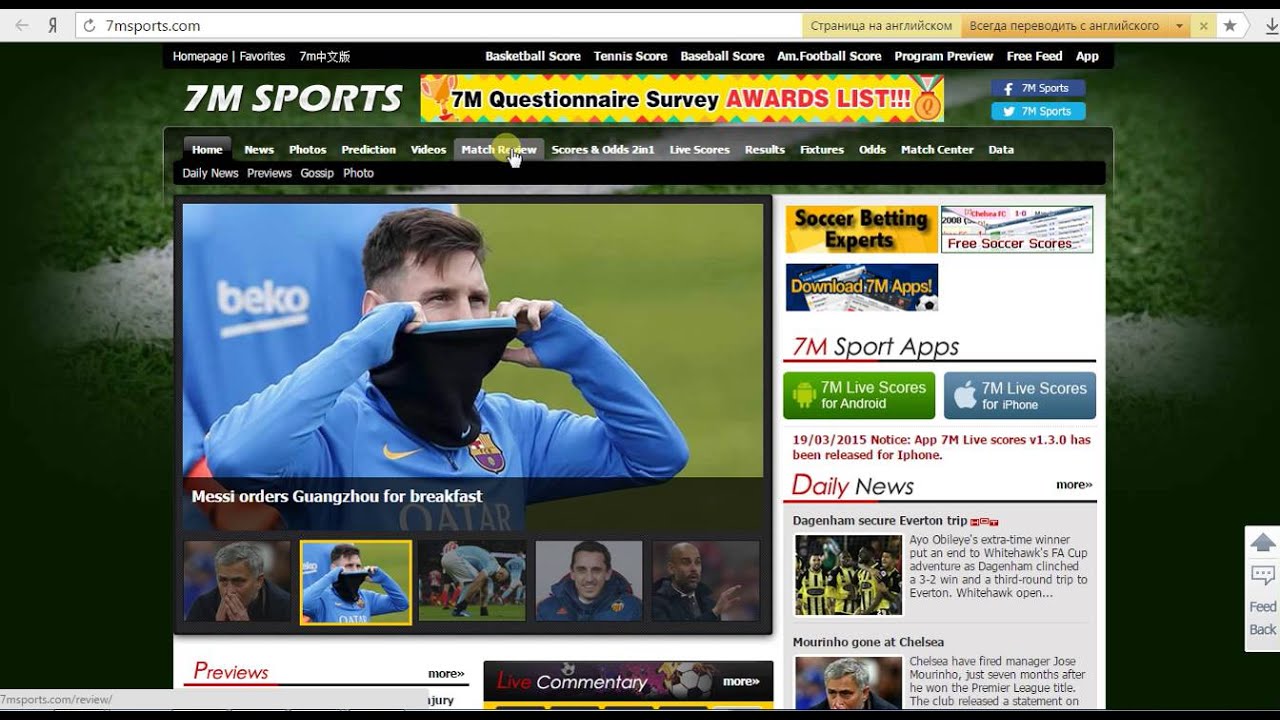Click 'more»' next to Previews
1280x720 pixels.
(446, 673)
